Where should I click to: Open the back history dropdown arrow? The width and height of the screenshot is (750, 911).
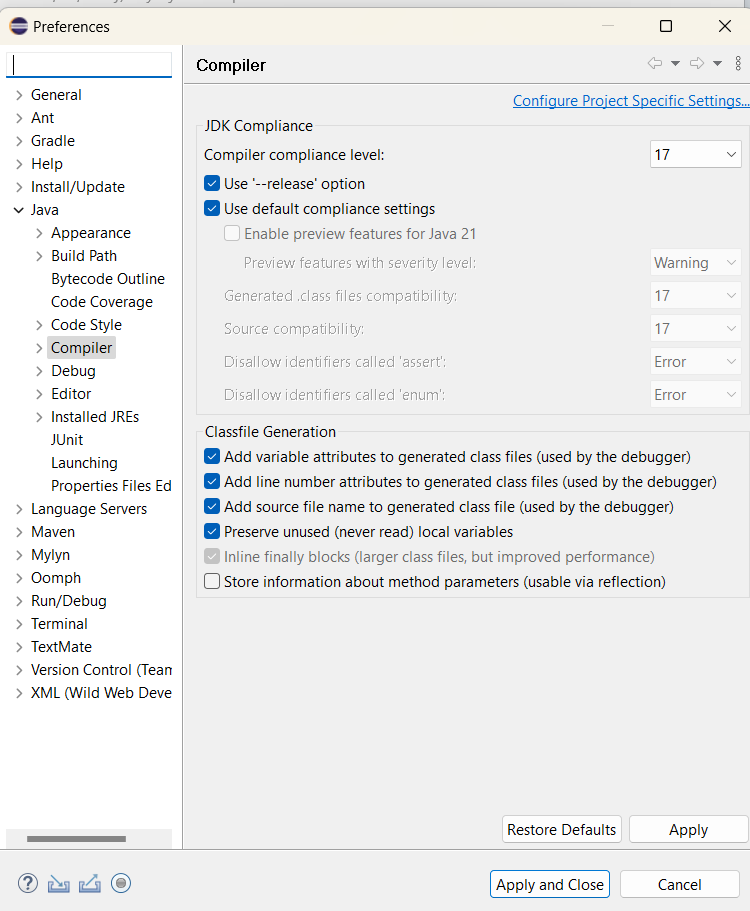click(675, 63)
